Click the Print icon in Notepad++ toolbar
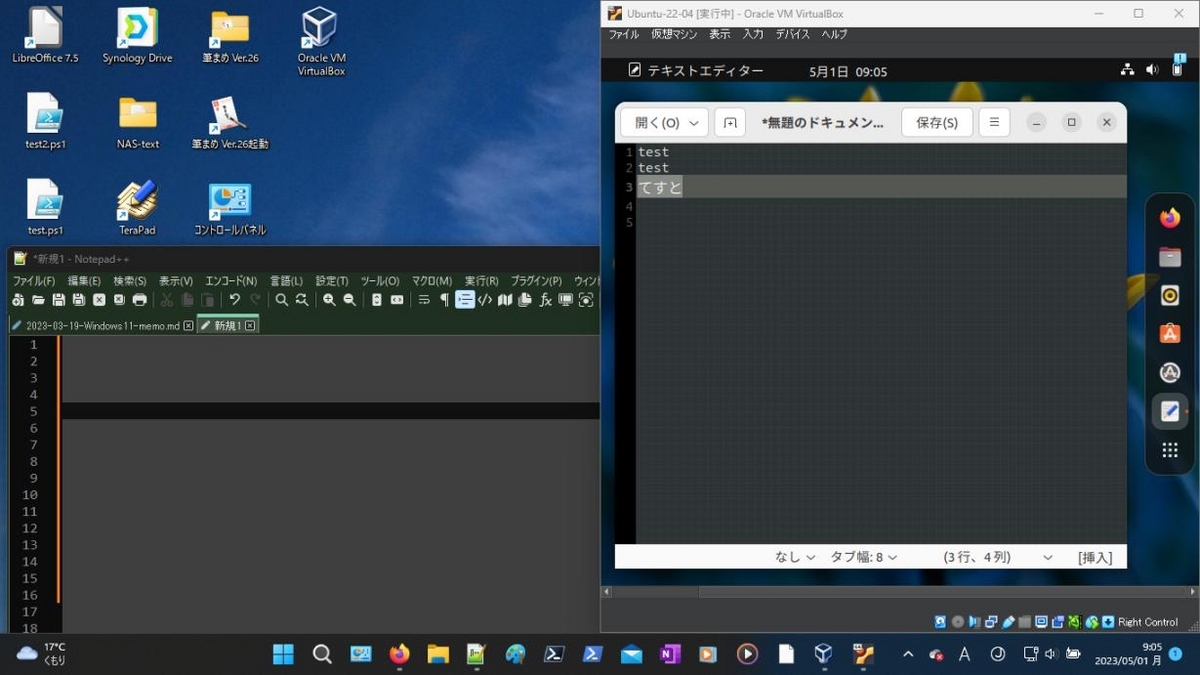The width and height of the screenshot is (1200, 675). (139, 300)
